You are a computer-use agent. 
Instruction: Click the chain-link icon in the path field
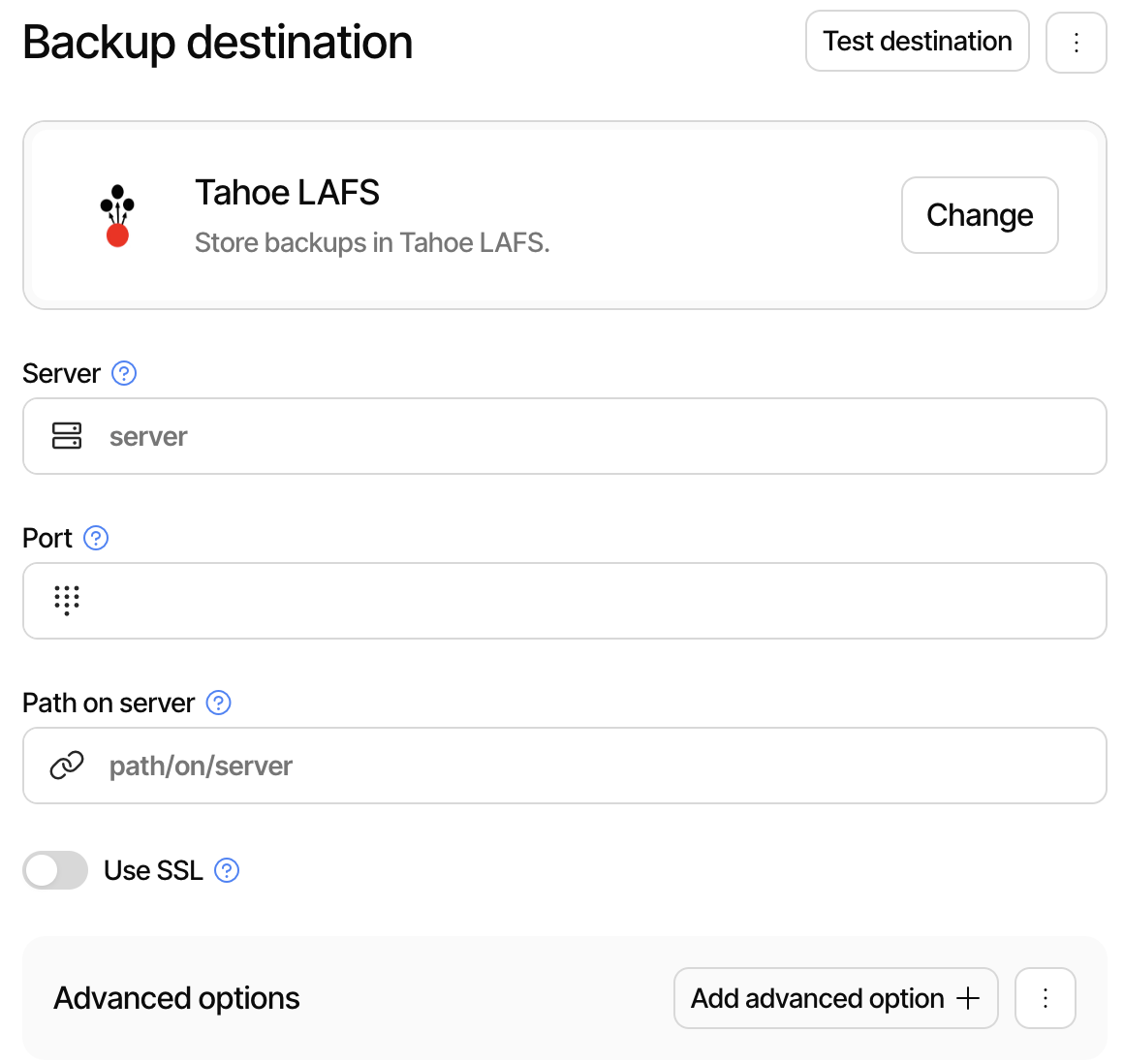[x=66, y=766]
